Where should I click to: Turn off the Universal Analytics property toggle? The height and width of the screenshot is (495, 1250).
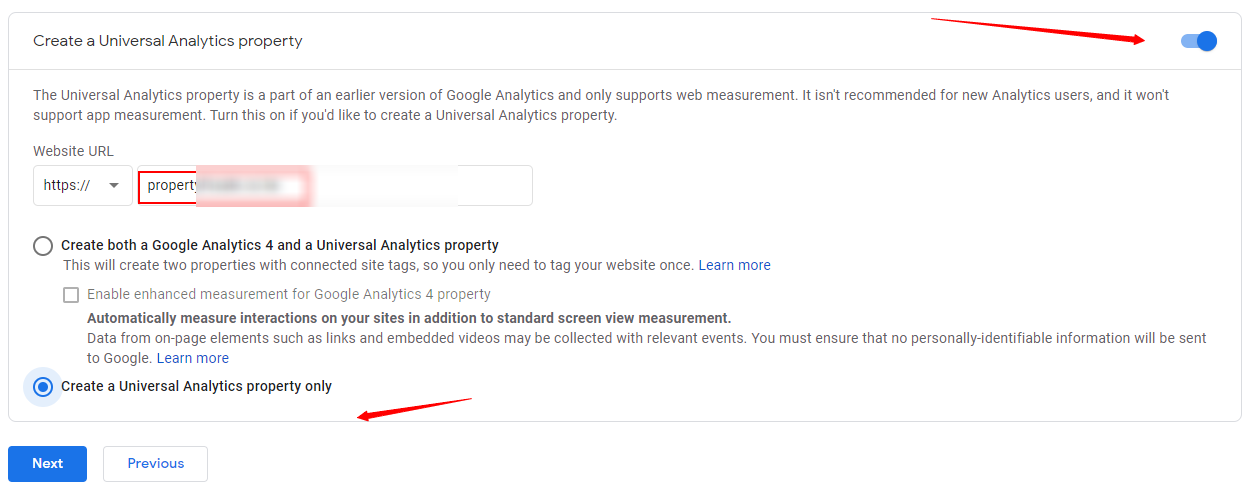point(1198,41)
